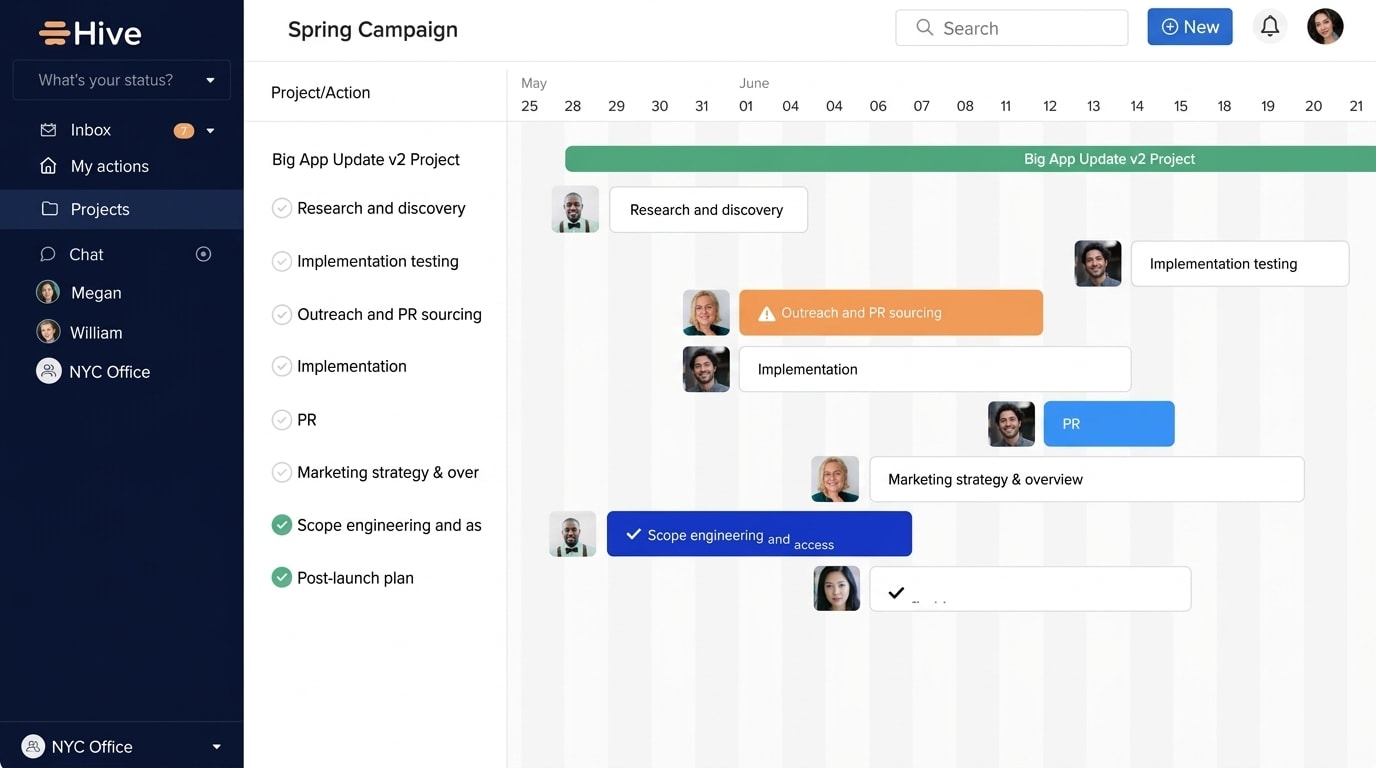This screenshot has width=1376, height=768.
Task: Select the blue PR timeline bar
Action: click(x=1109, y=424)
